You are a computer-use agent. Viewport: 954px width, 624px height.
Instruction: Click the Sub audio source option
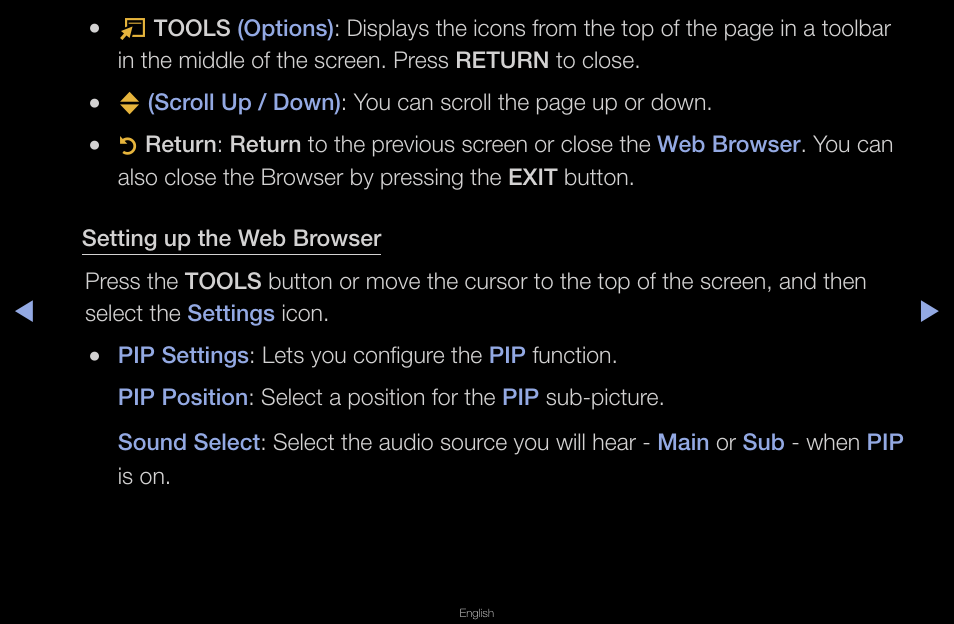tap(764, 442)
